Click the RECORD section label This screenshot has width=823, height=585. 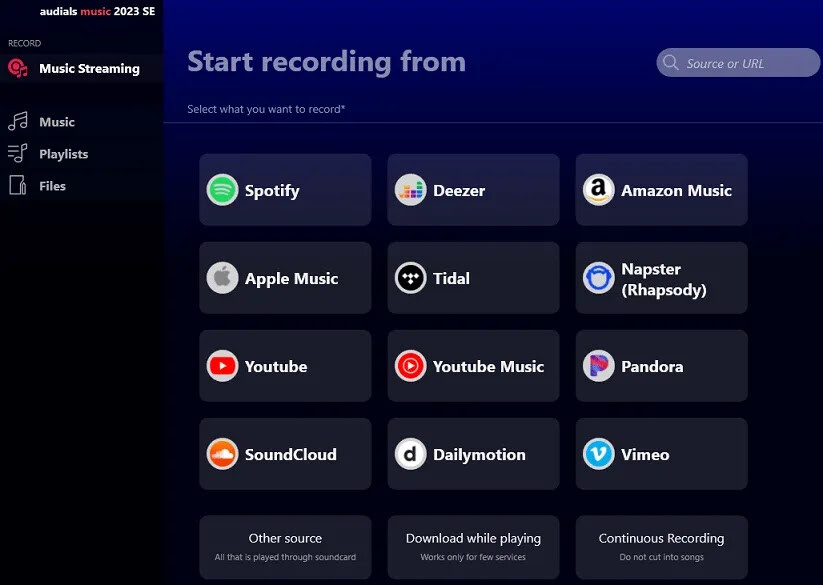point(24,43)
